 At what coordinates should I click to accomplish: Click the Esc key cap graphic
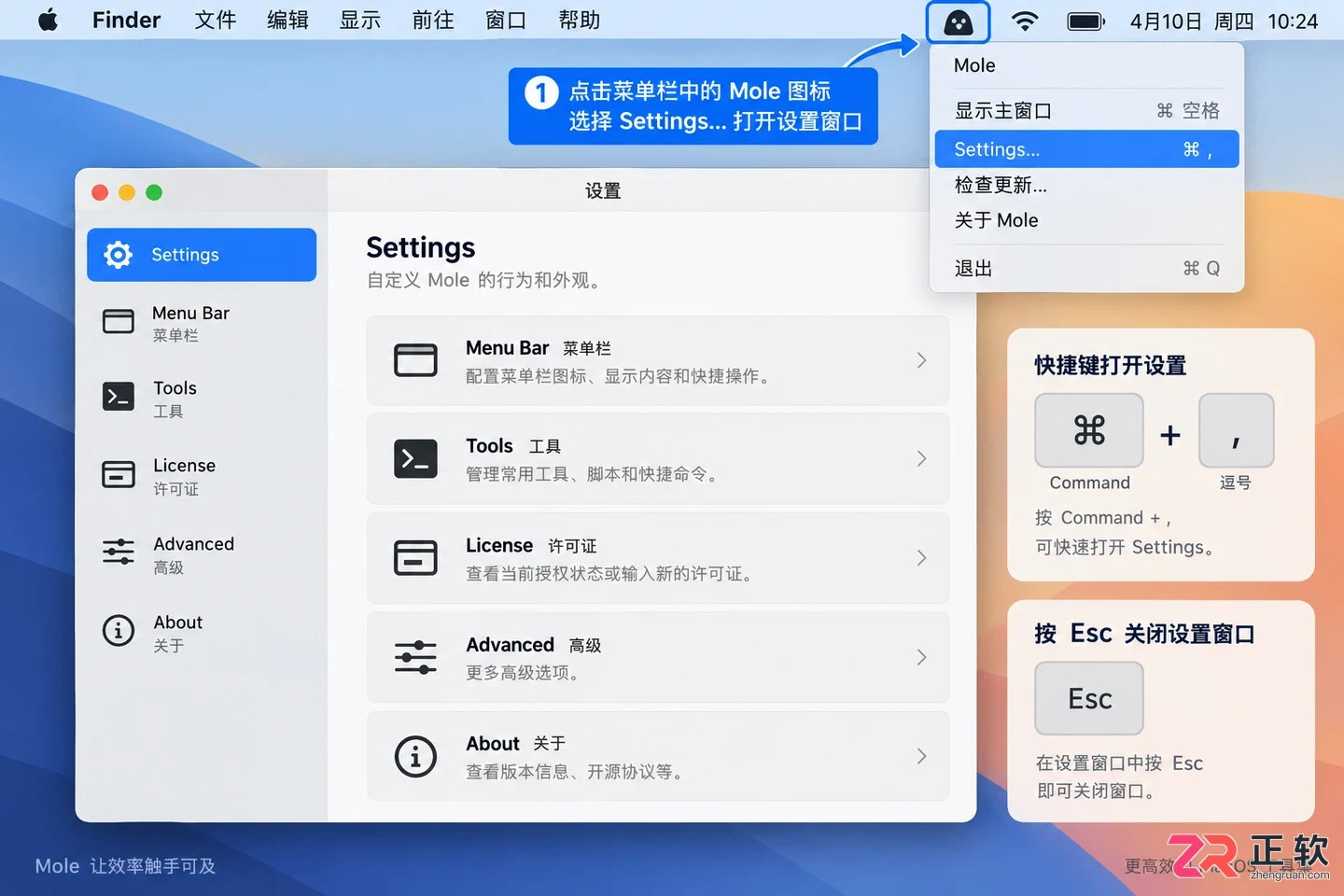[1089, 698]
